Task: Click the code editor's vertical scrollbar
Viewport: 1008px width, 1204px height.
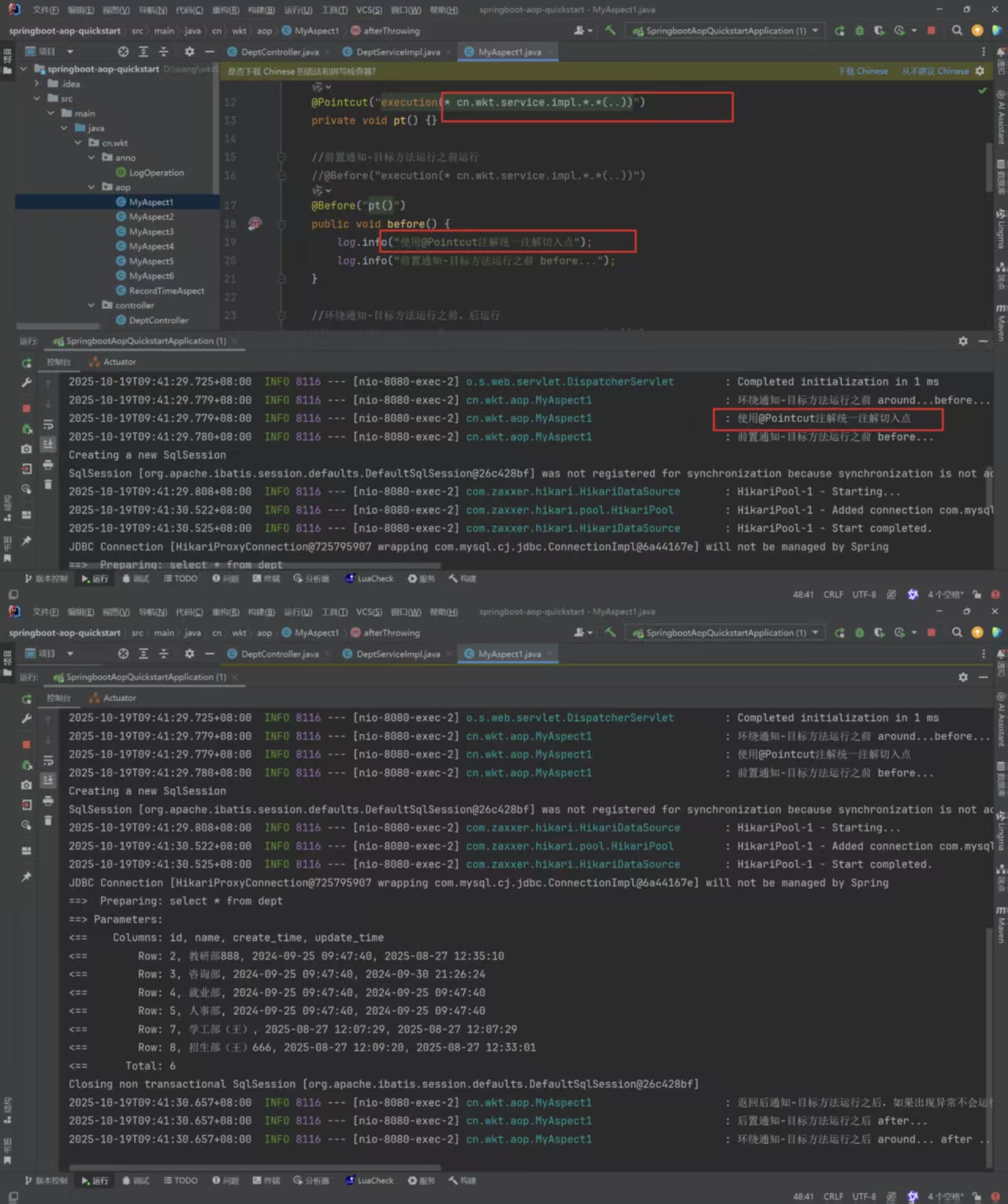Action: (x=989, y=165)
